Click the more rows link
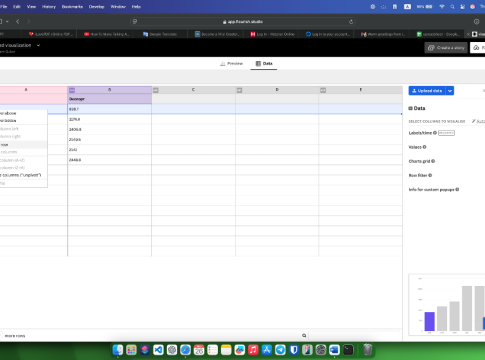 coord(15,336)
